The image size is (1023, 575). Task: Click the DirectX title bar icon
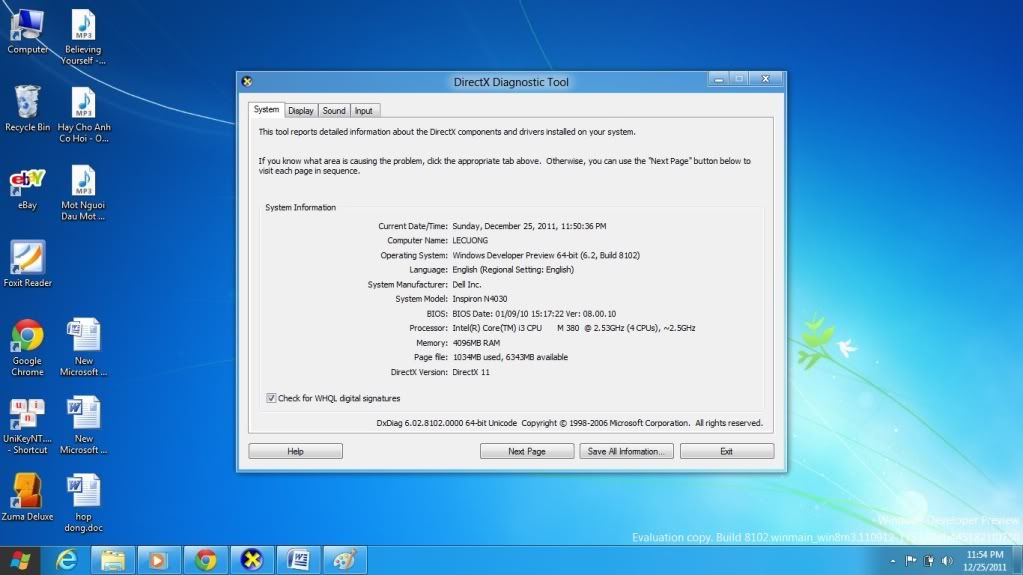click(x=247, y=82)
